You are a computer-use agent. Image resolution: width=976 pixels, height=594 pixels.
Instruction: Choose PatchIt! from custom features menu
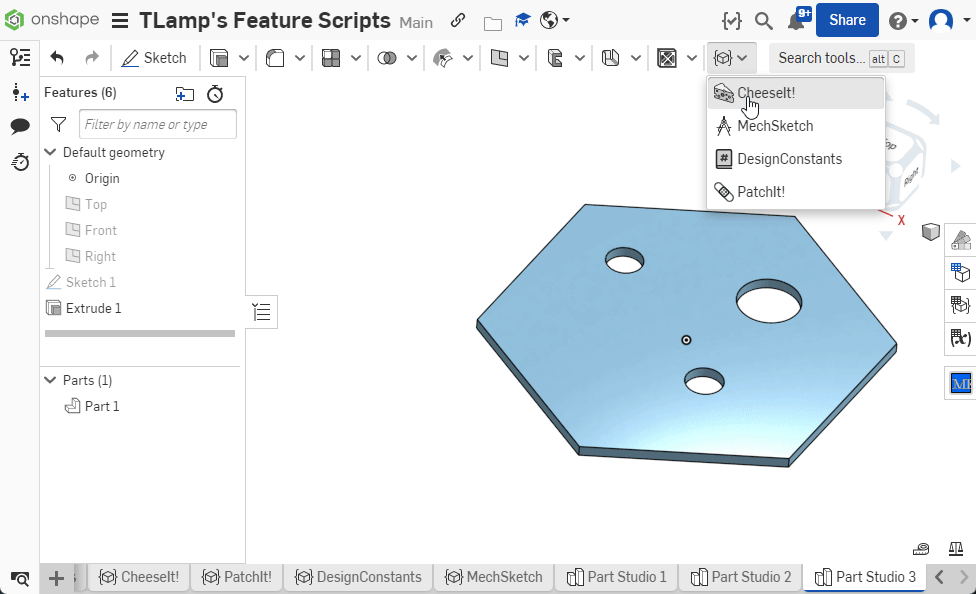tap(796, 192)
